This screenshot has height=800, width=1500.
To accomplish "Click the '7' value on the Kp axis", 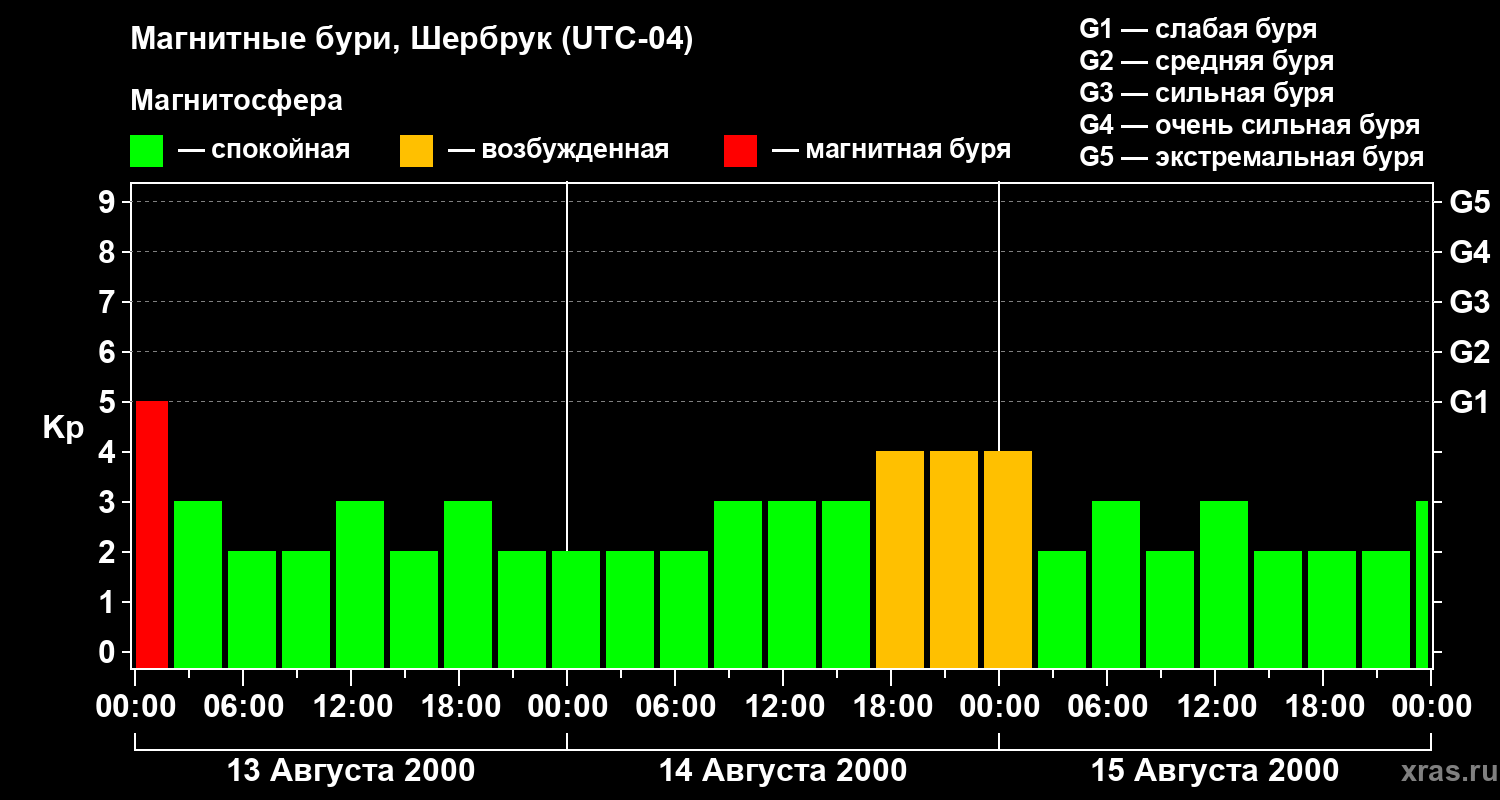I will click(x=109, y=302).
